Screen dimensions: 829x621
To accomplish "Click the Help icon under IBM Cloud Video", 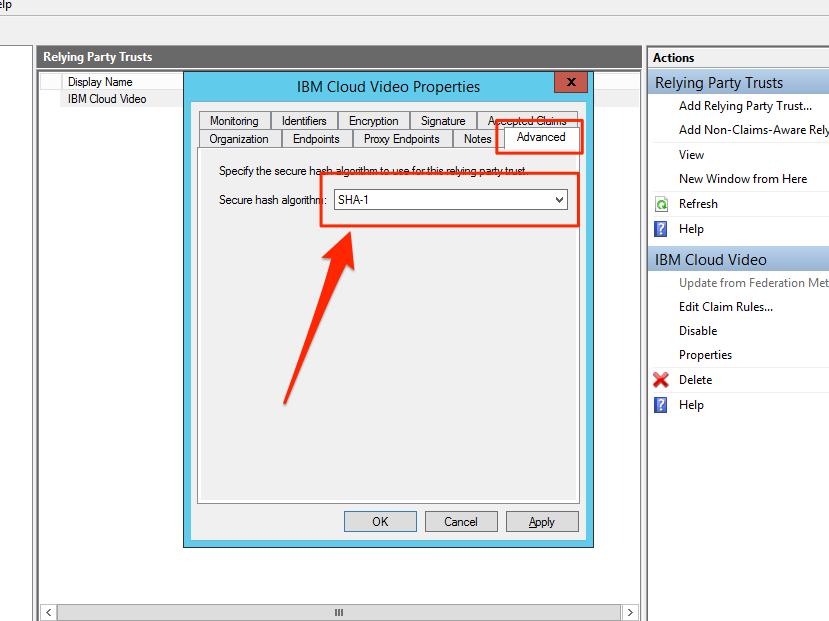I will 661,405.
